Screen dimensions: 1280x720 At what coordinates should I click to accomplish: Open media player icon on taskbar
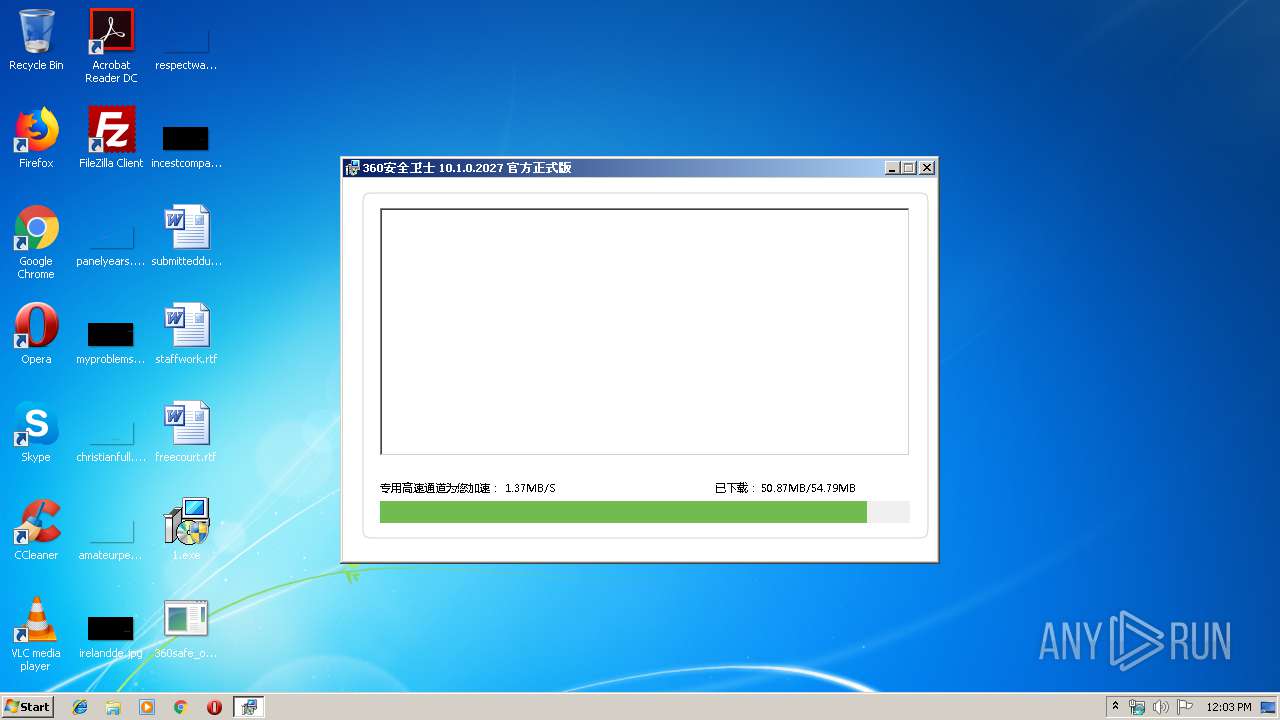pos(147,707)
